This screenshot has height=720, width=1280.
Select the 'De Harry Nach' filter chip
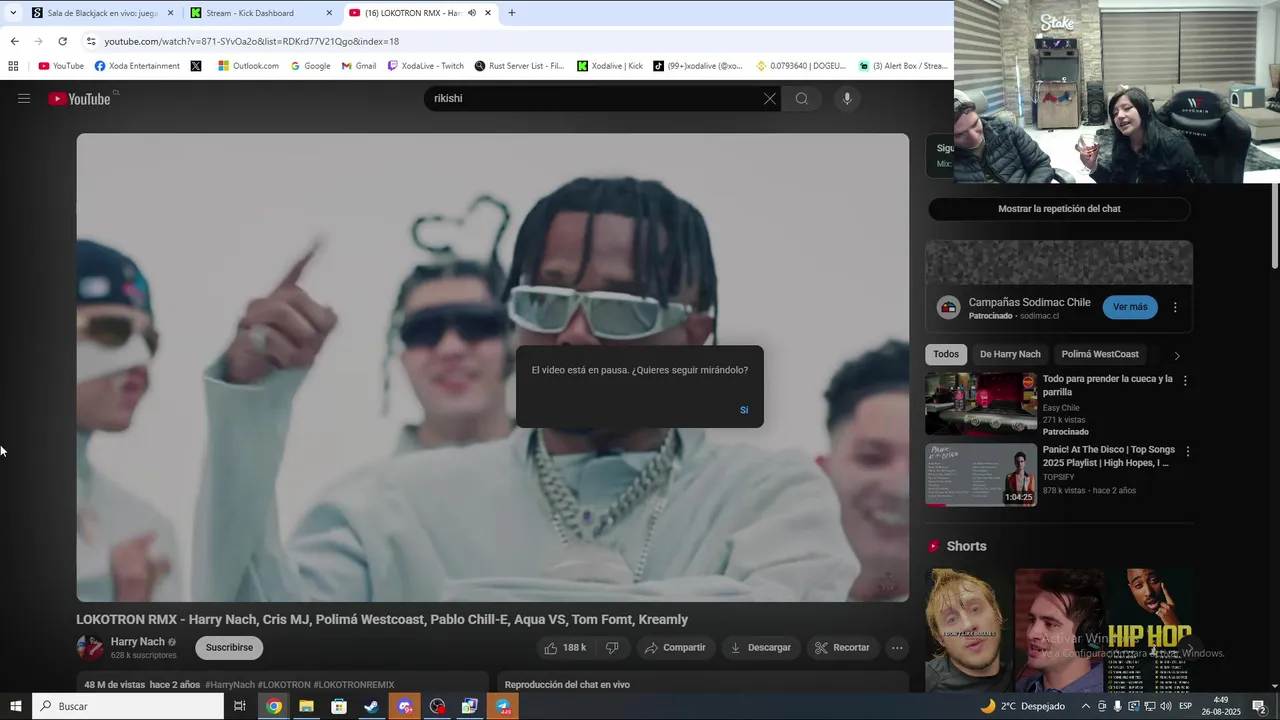pyautogui.click(x=1010, y=354)
